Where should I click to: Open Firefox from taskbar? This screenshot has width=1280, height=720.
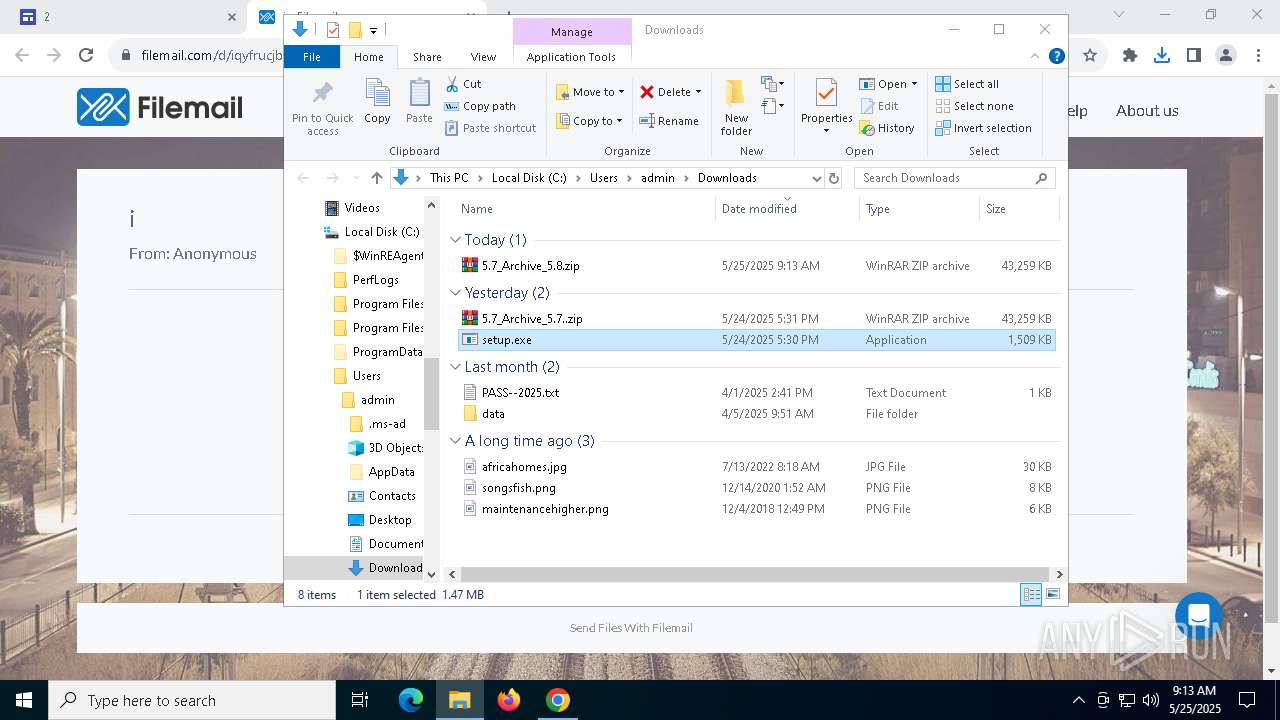509,700
